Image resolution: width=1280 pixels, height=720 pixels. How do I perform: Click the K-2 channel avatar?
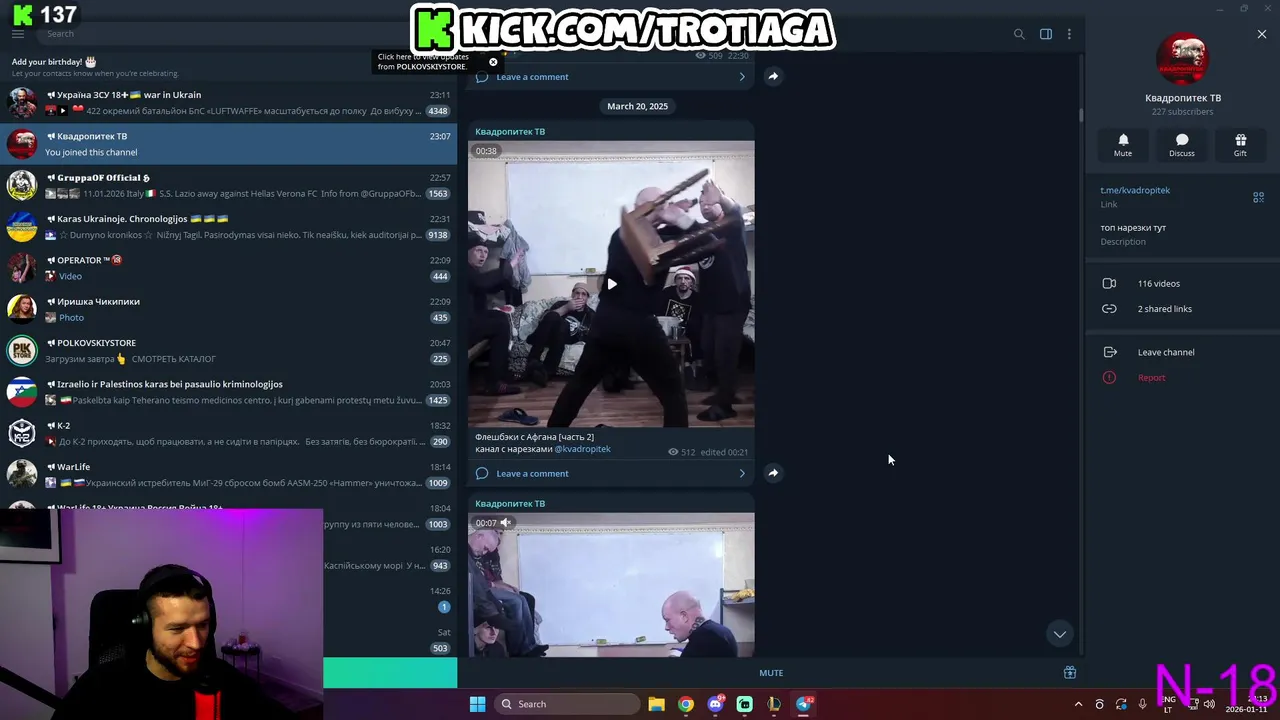[x=22, y=433]
